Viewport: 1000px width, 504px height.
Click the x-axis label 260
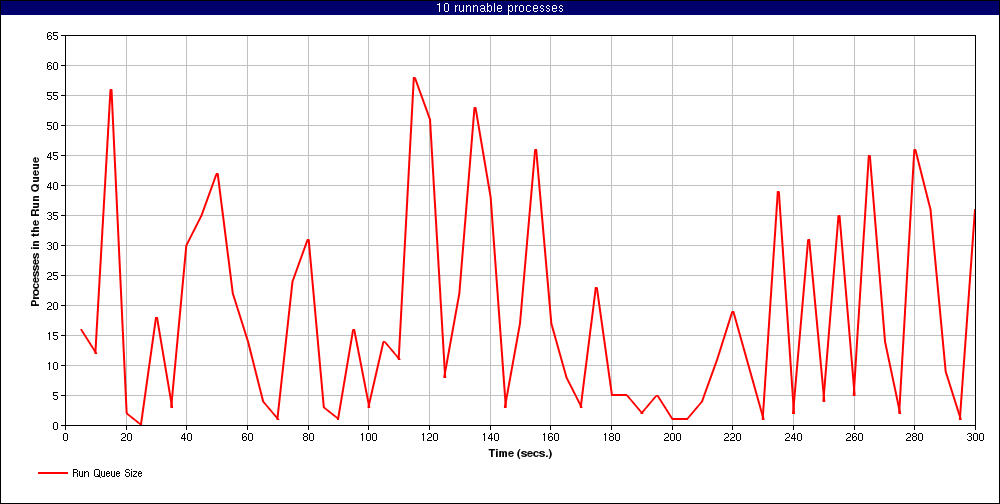tap(853, 437)
